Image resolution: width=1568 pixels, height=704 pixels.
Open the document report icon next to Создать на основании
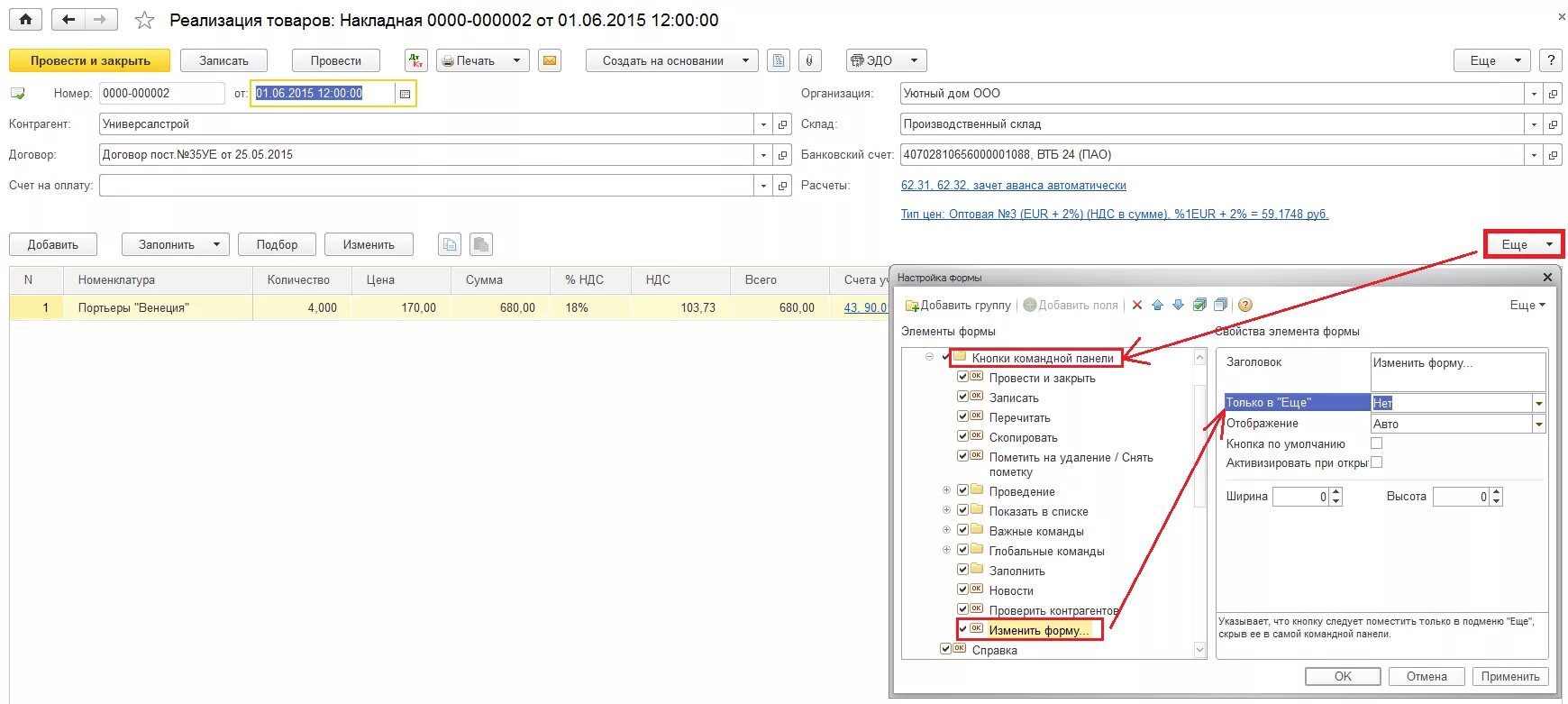coord(779,60)
